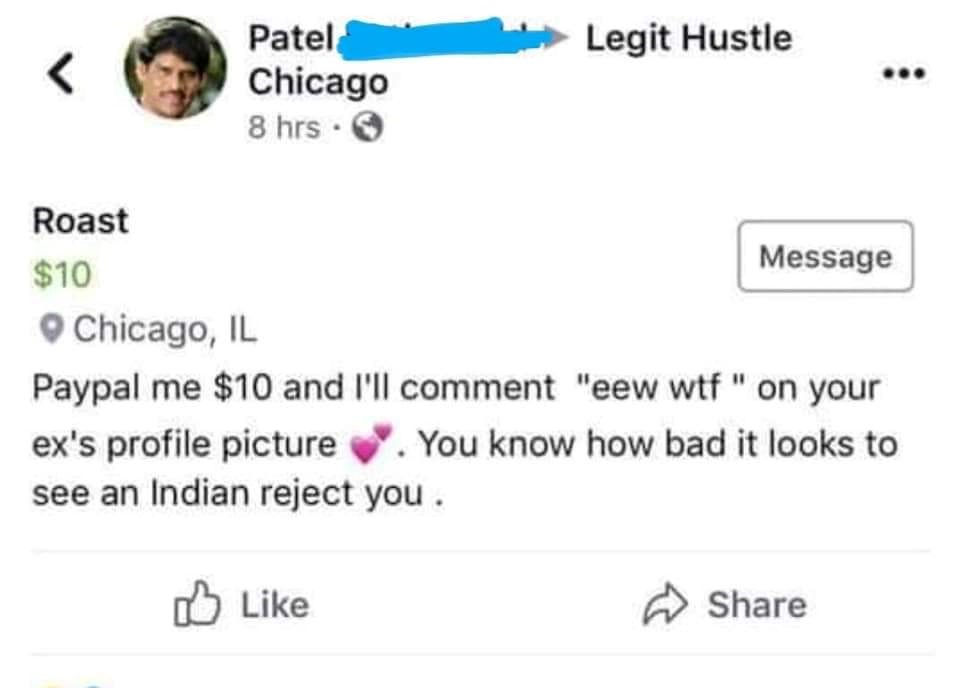The image size is (960, 688).
Task: Select the Chicago, IL location text
Action: [x=165, y=328]
